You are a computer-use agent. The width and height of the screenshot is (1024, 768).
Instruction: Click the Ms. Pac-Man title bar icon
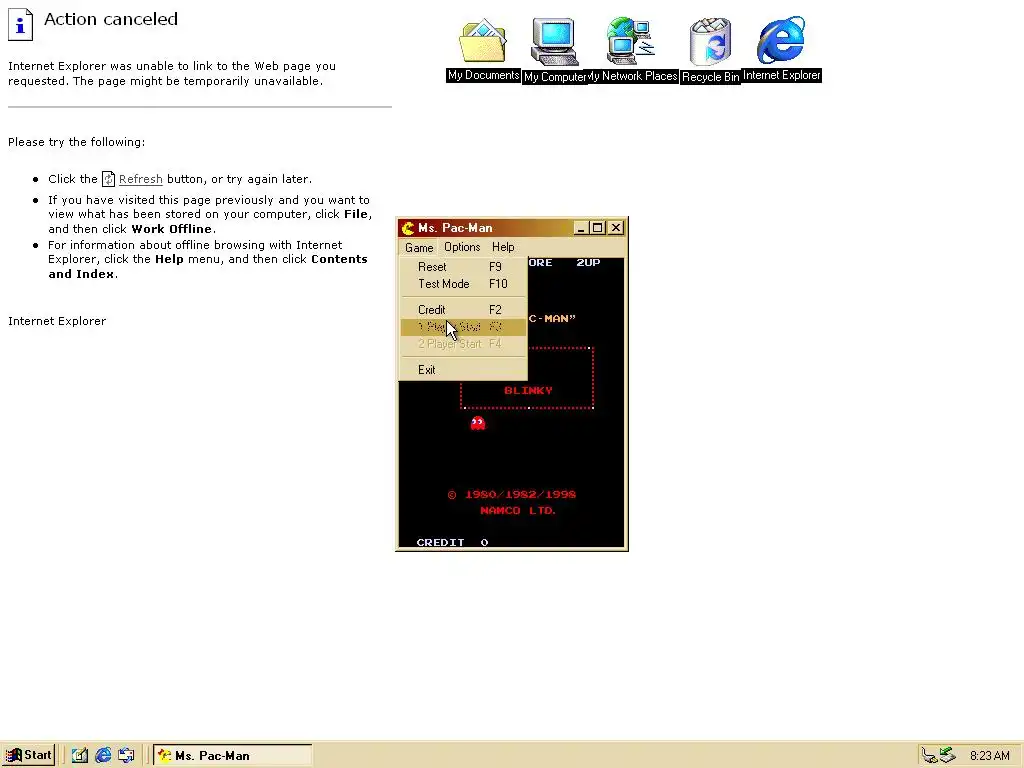408,228
